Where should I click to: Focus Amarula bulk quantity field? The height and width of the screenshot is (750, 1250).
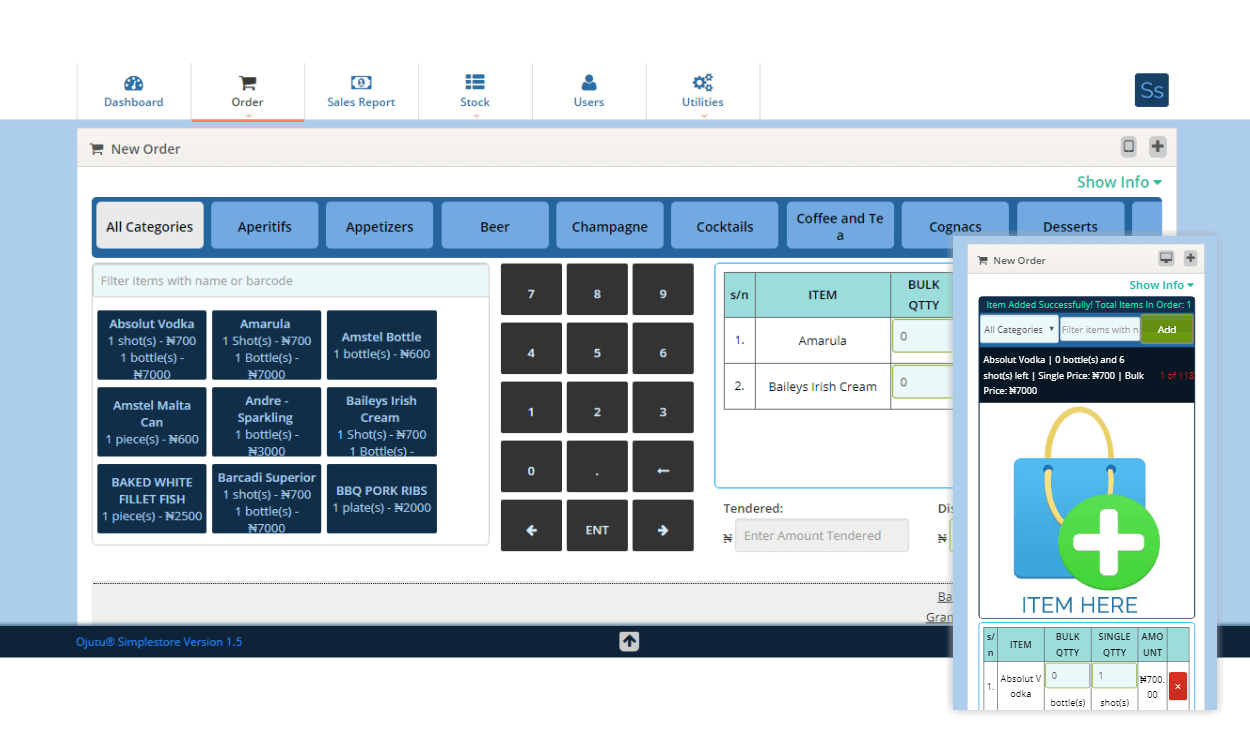click(x=922, y=337)
